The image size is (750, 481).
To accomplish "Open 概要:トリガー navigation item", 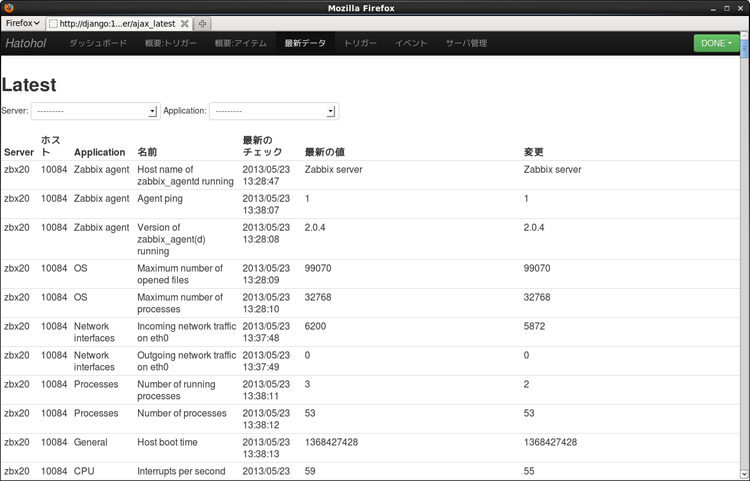I will pos(170,43).
